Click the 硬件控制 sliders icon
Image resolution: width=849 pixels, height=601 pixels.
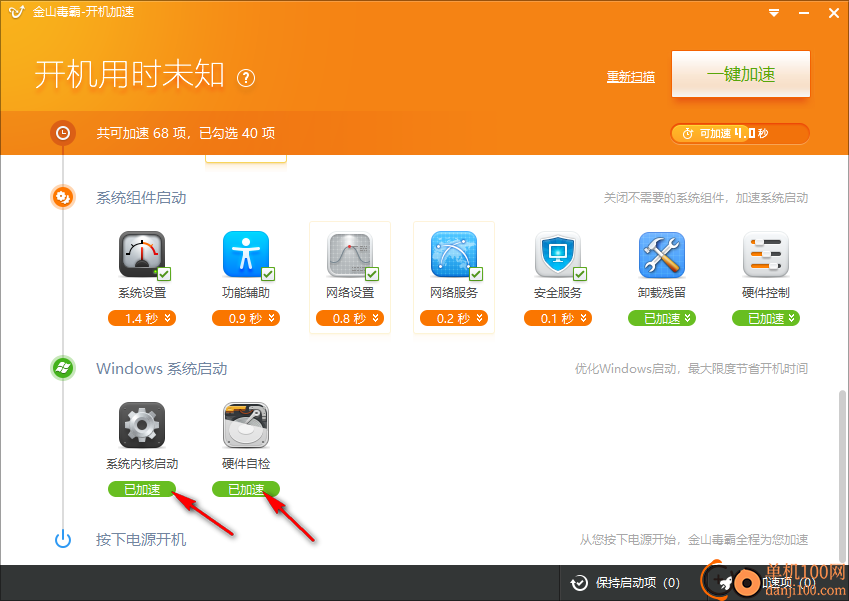point(766,254)
